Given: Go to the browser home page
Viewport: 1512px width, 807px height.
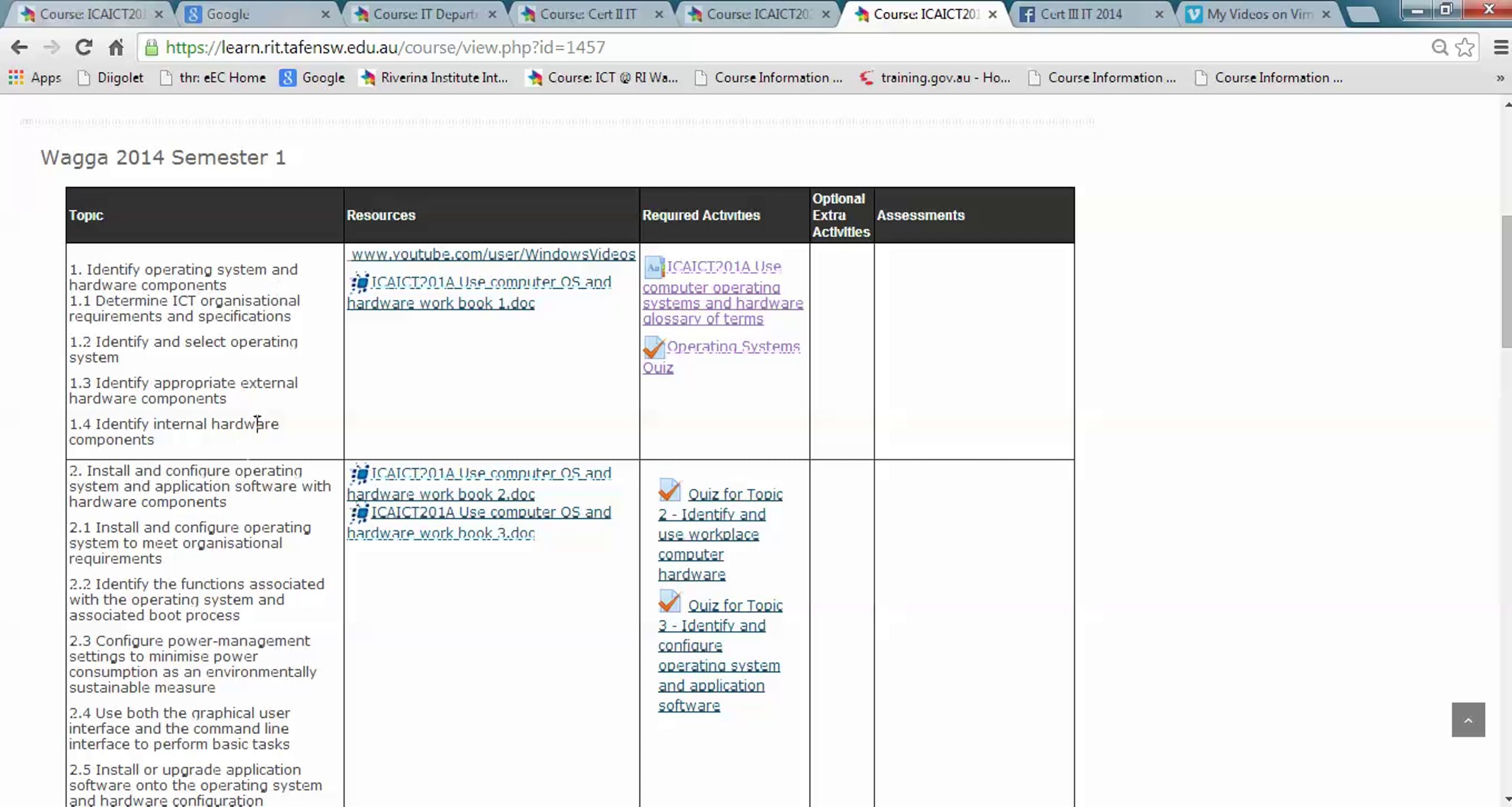Looking at the screenshot, I should [x=116, y=47].
